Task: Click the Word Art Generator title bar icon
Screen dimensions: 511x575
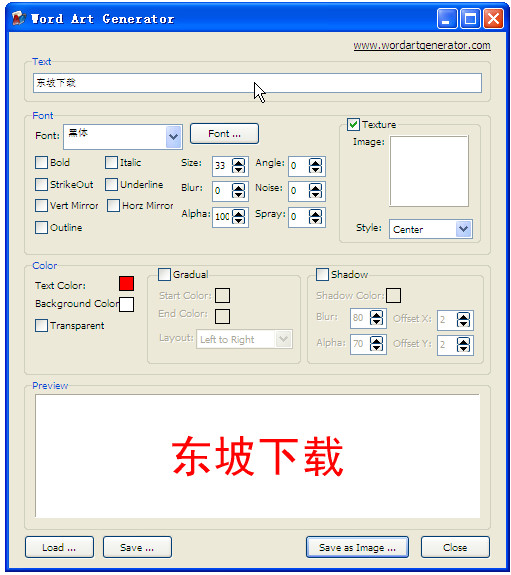Action: pyautogui.click(x=18, y=18)
